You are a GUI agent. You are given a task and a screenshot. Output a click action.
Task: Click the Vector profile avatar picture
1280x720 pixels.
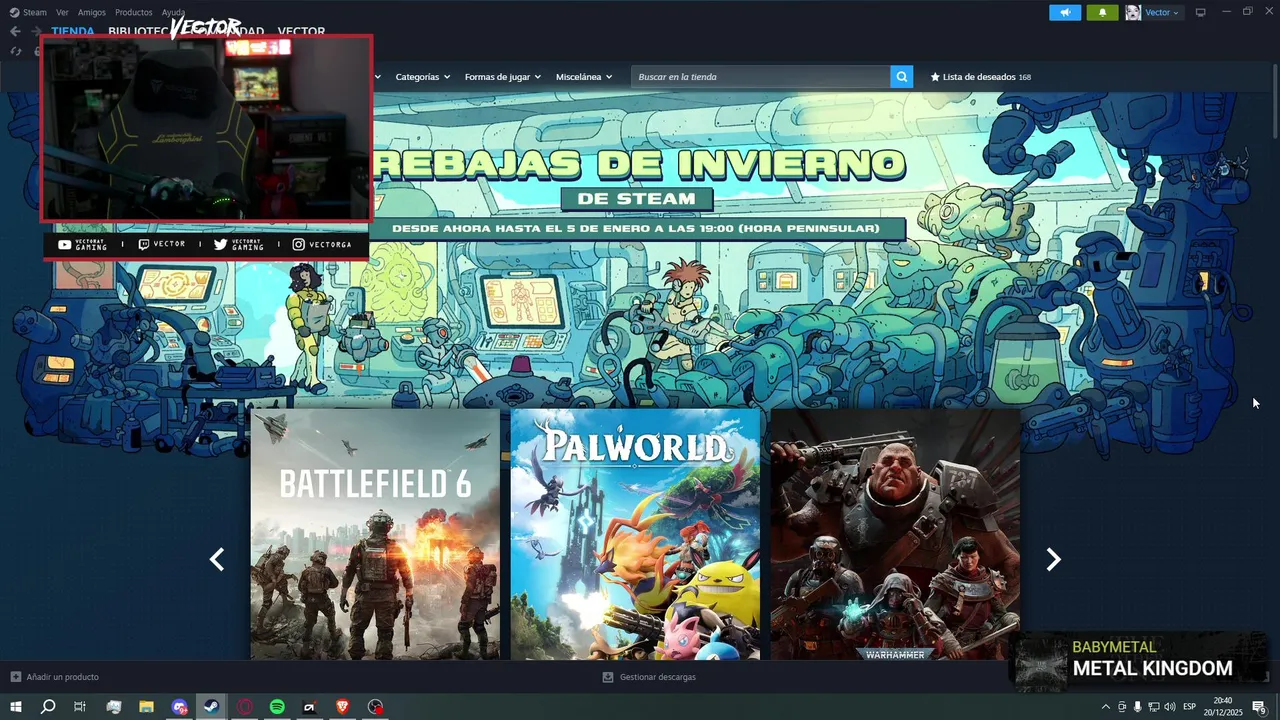1133,12
